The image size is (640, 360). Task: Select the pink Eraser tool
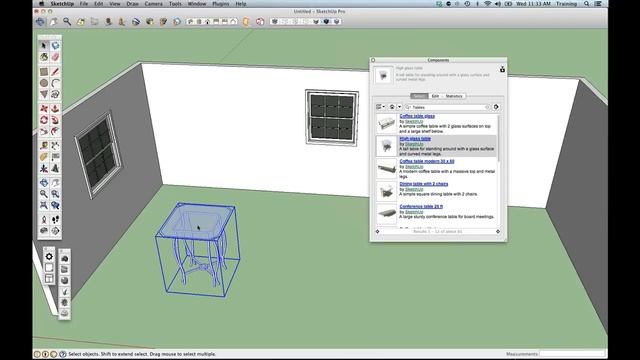(55, 57)
